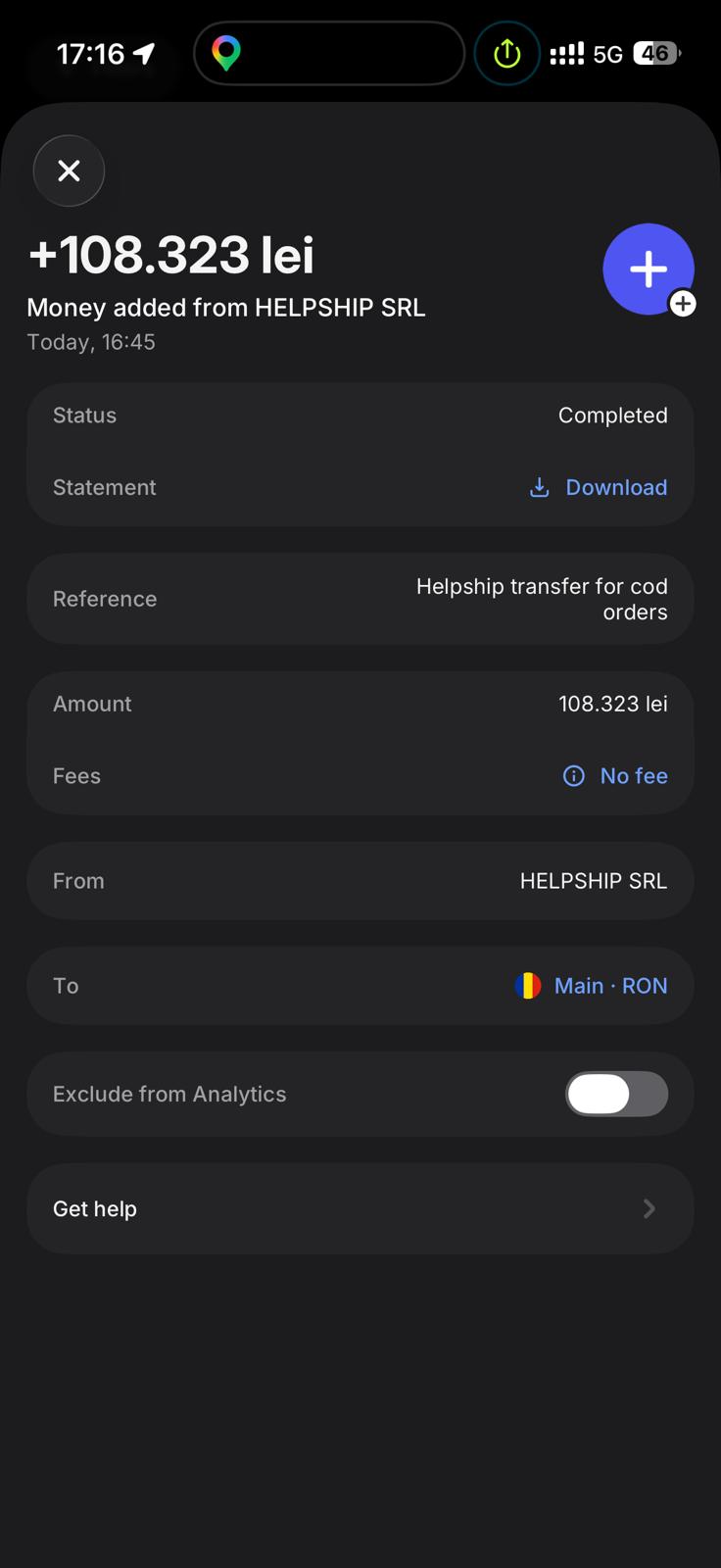
Task: Open the Download statement link
Action: coord(615,487)
